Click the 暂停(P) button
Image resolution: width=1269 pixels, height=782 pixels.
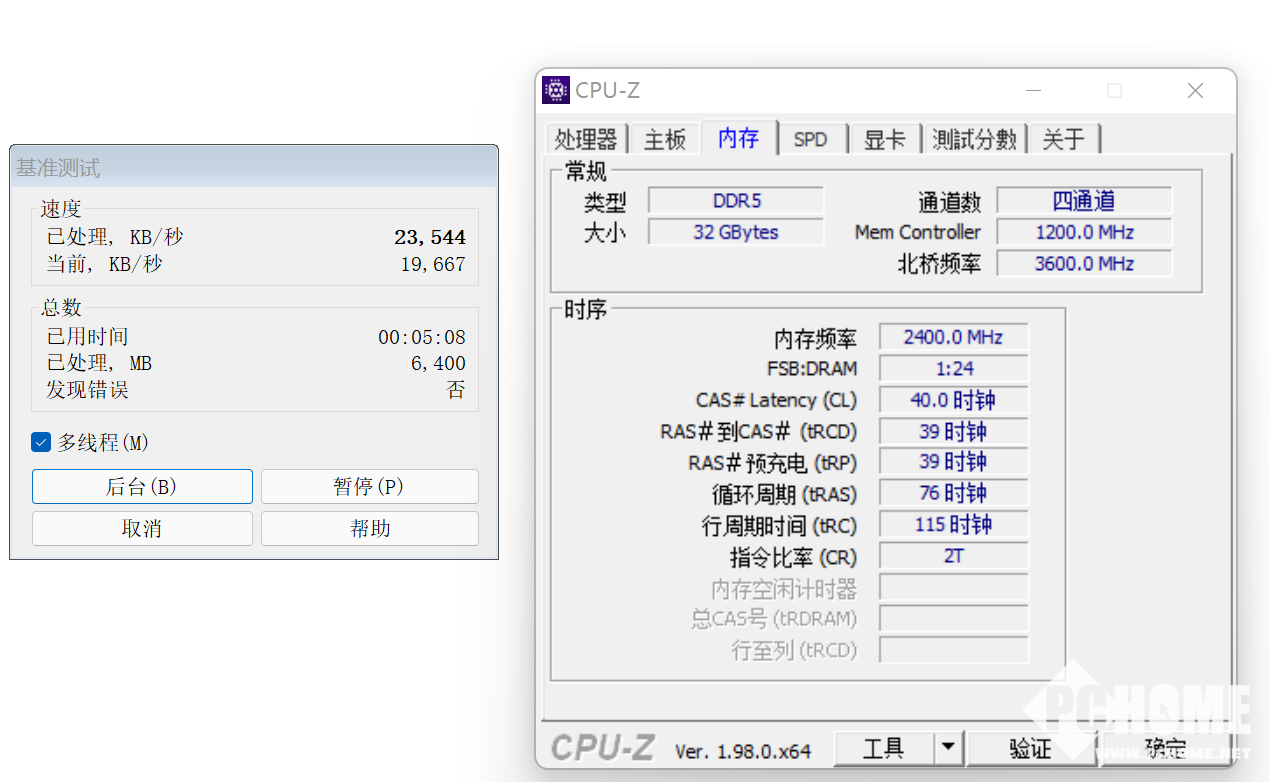click(x=369, y=487)
